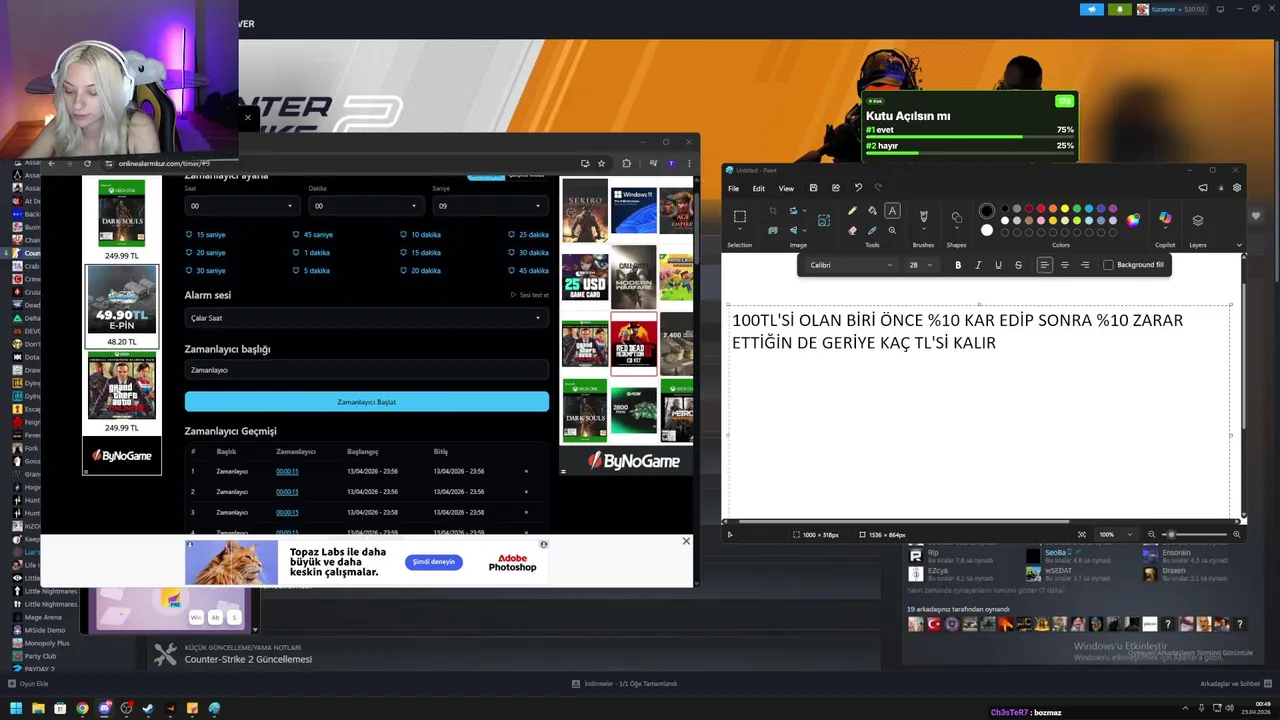
Task: Bookmark the page with the star icon
Action: click(601, 163)
